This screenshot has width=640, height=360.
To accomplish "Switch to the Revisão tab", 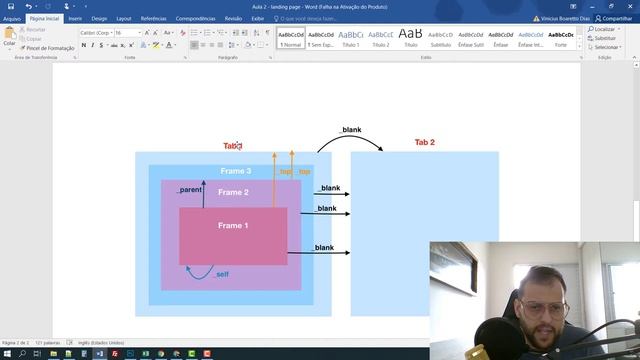I will (x=233, y=19).
